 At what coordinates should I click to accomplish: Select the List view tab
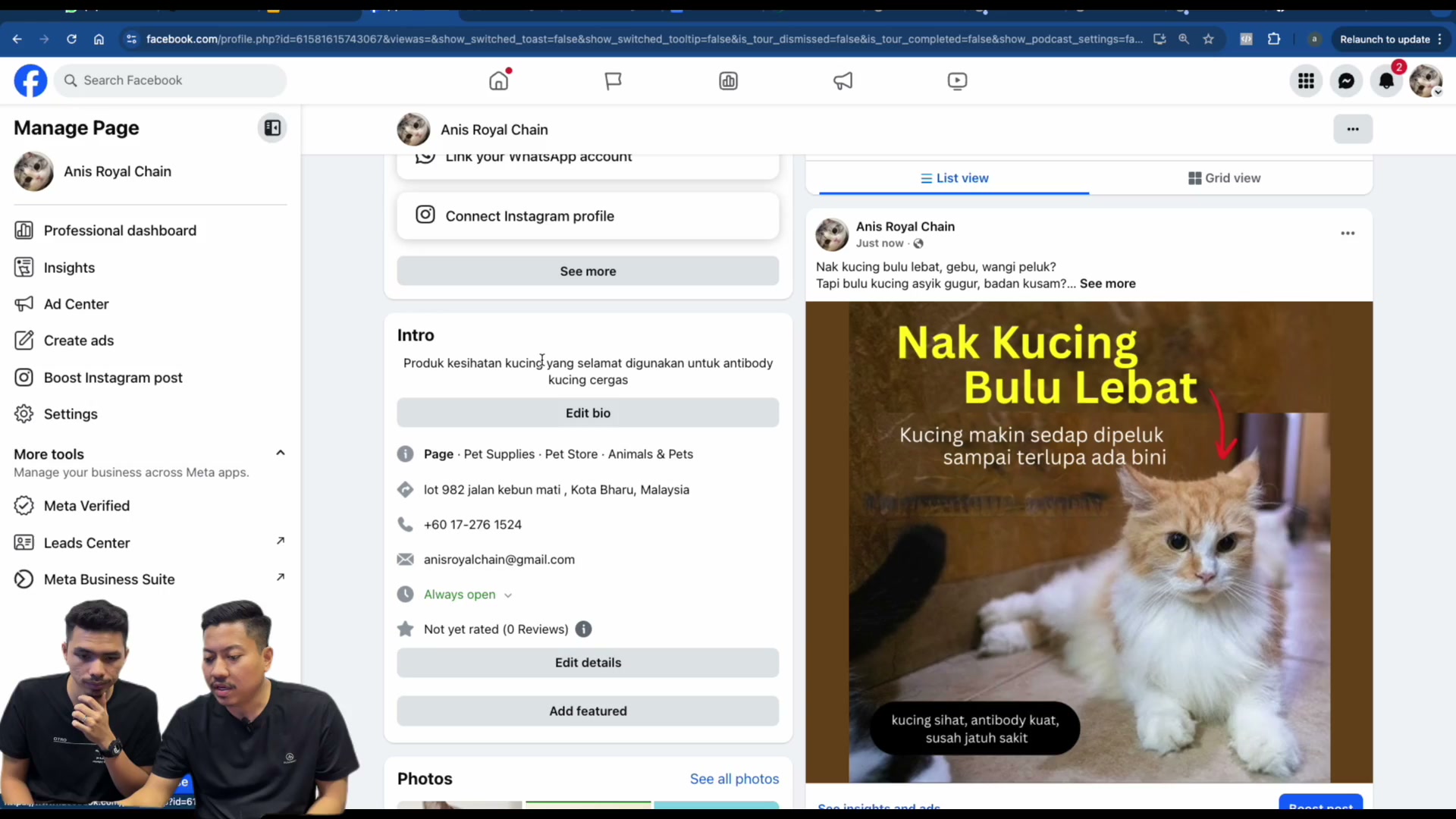954,177
